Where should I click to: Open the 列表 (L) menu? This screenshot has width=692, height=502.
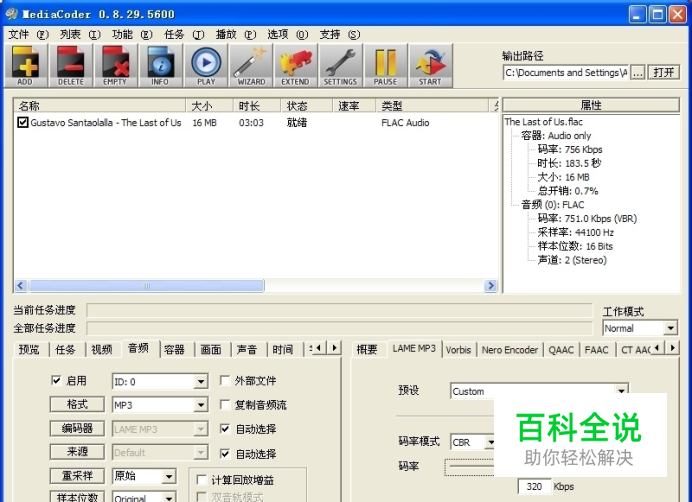pyautogui.click(x=80, y=34)
